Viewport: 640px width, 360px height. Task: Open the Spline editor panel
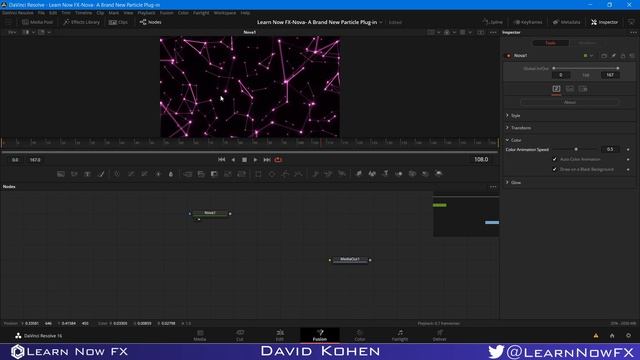pos(493,22)
